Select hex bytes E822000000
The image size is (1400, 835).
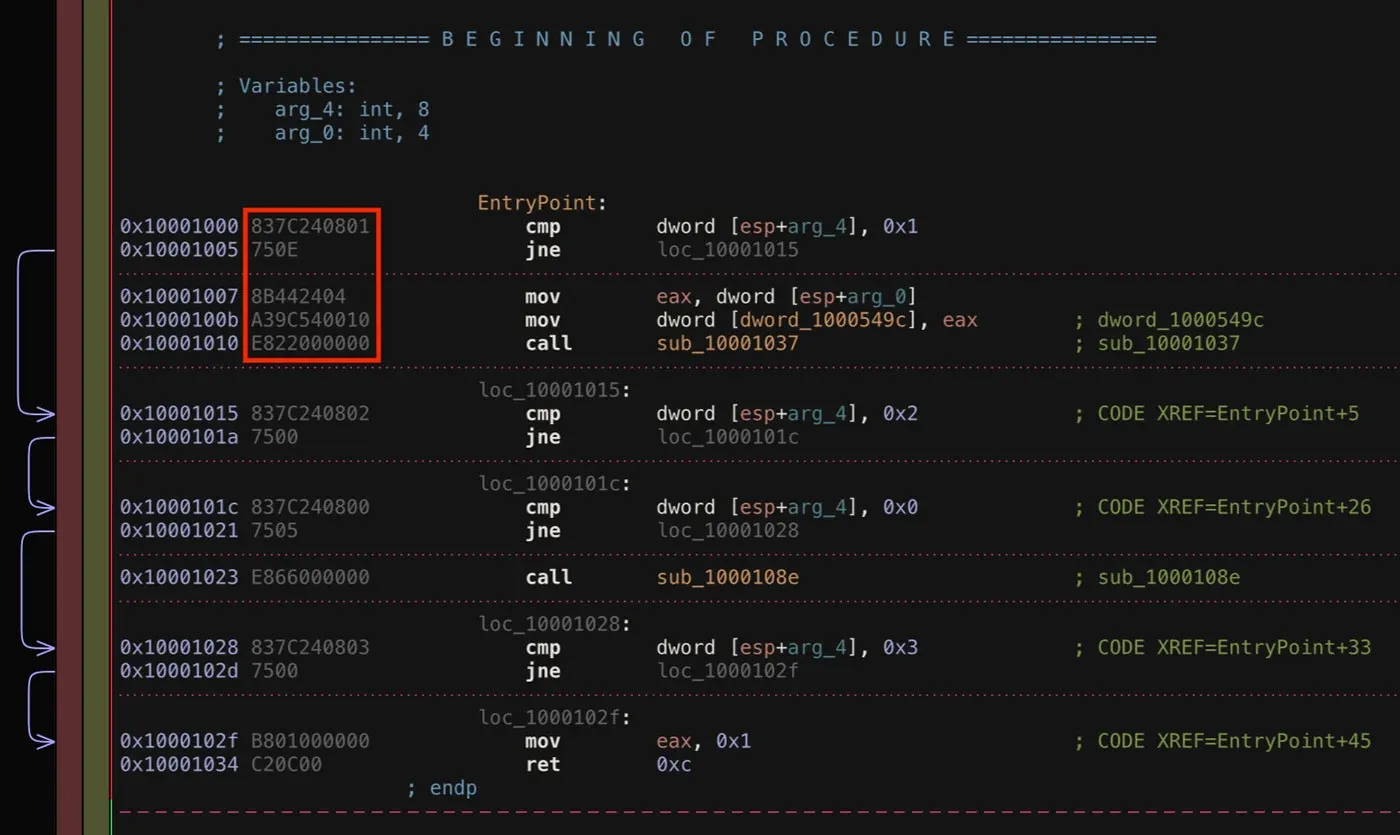click(x=310, y=344)
